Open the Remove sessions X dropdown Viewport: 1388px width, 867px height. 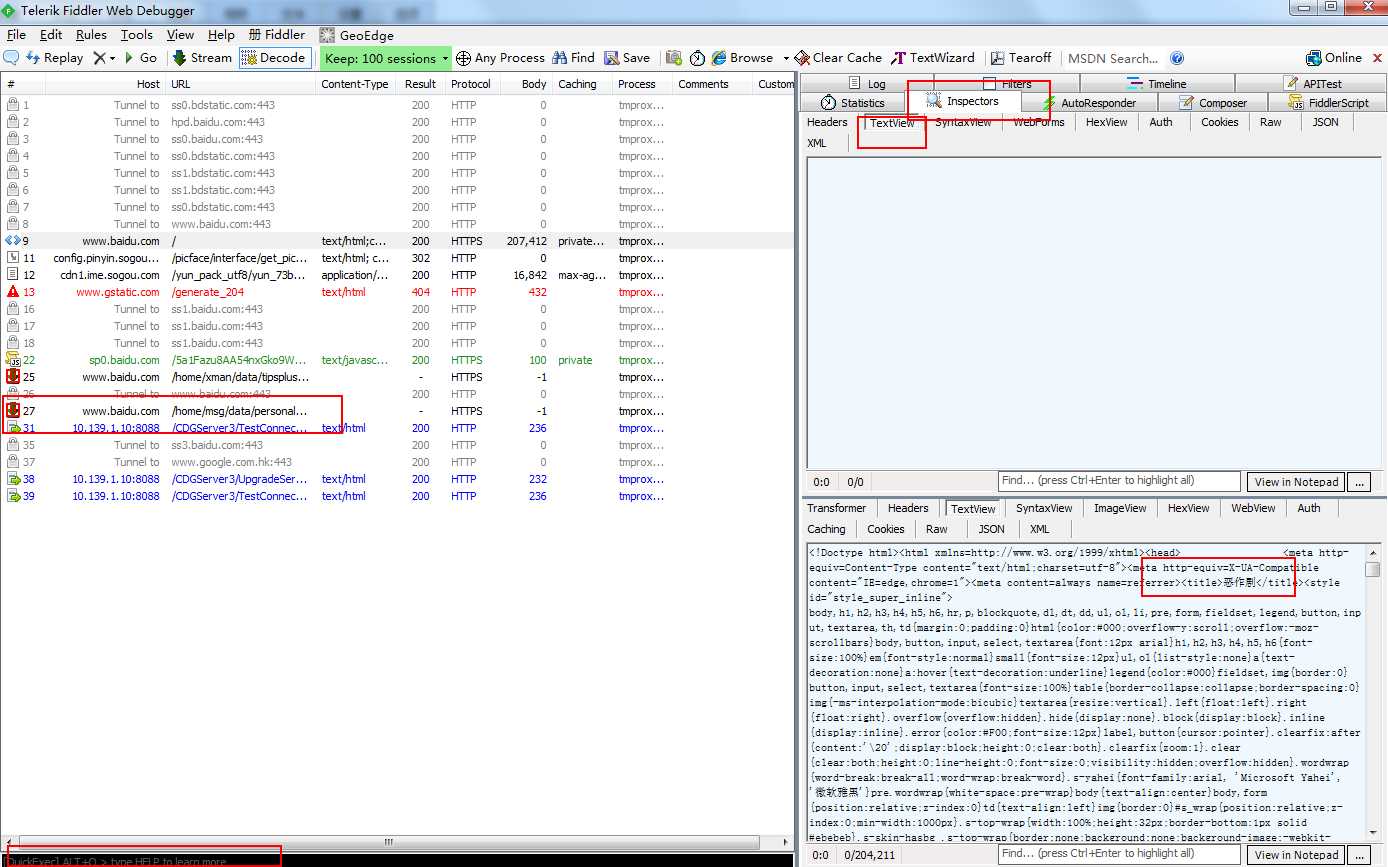click(104, 58)
